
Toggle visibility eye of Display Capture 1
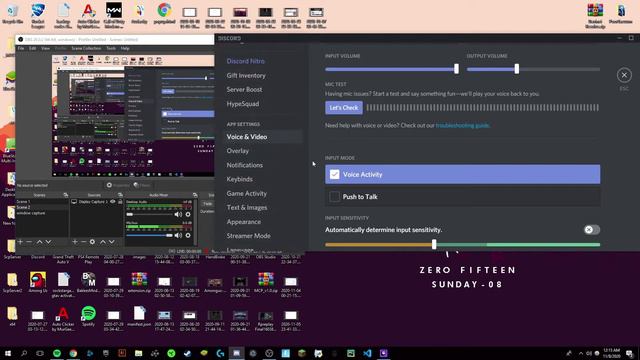pos(113,202)
